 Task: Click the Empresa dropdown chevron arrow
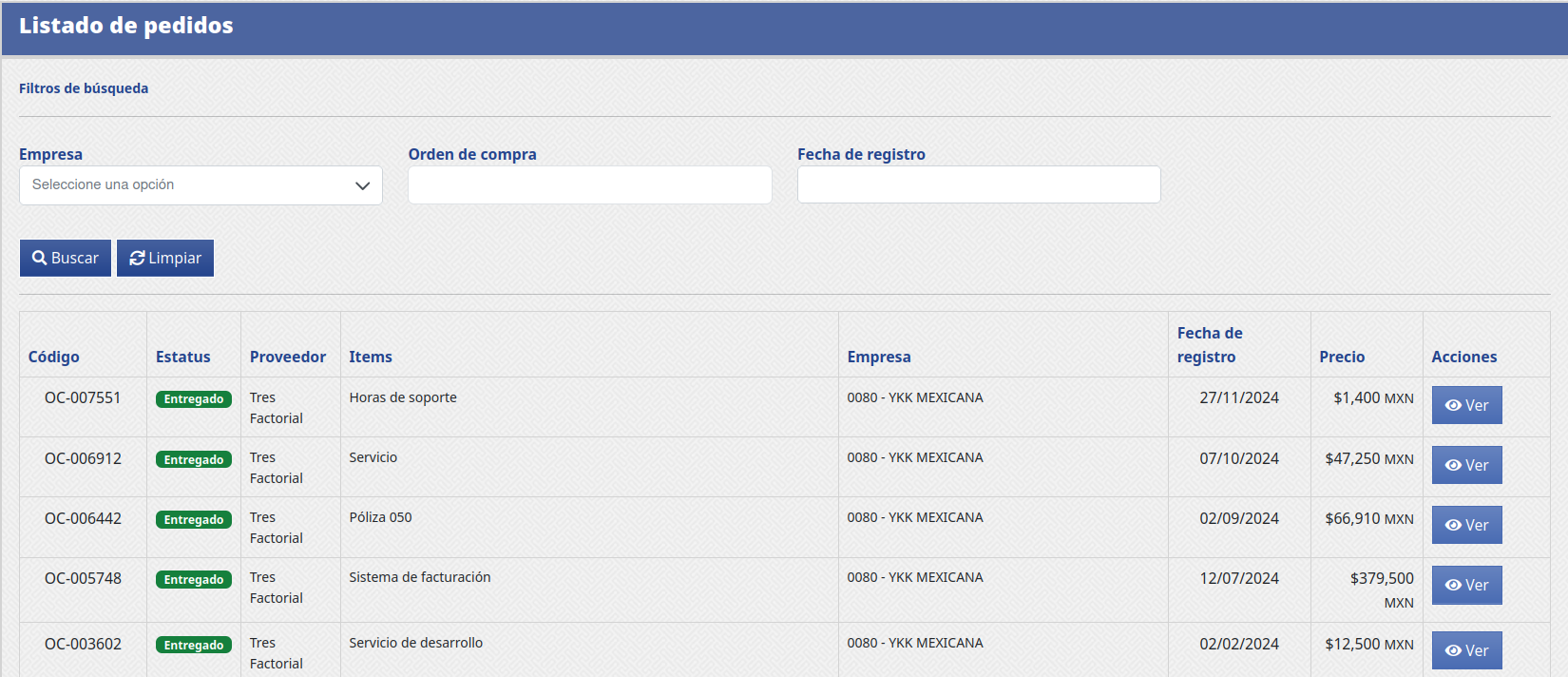coord(362,185)
